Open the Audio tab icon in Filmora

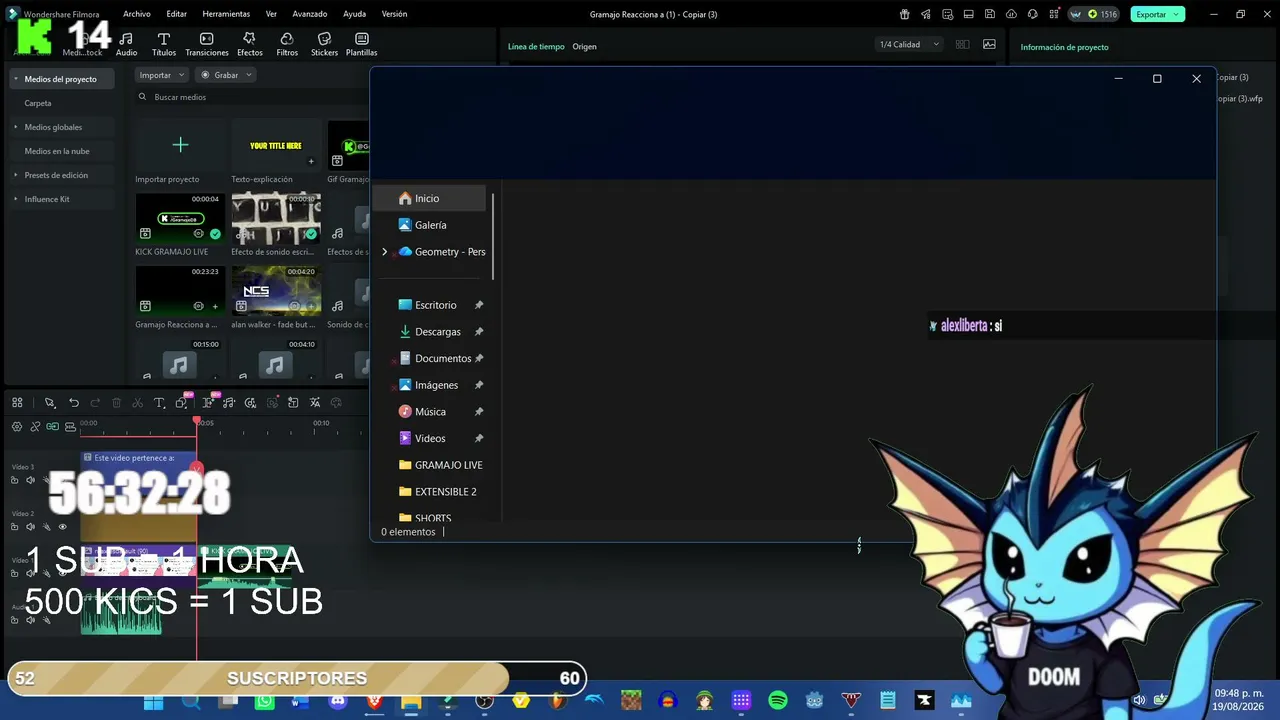pyautogui.click(x=126, y=44)
